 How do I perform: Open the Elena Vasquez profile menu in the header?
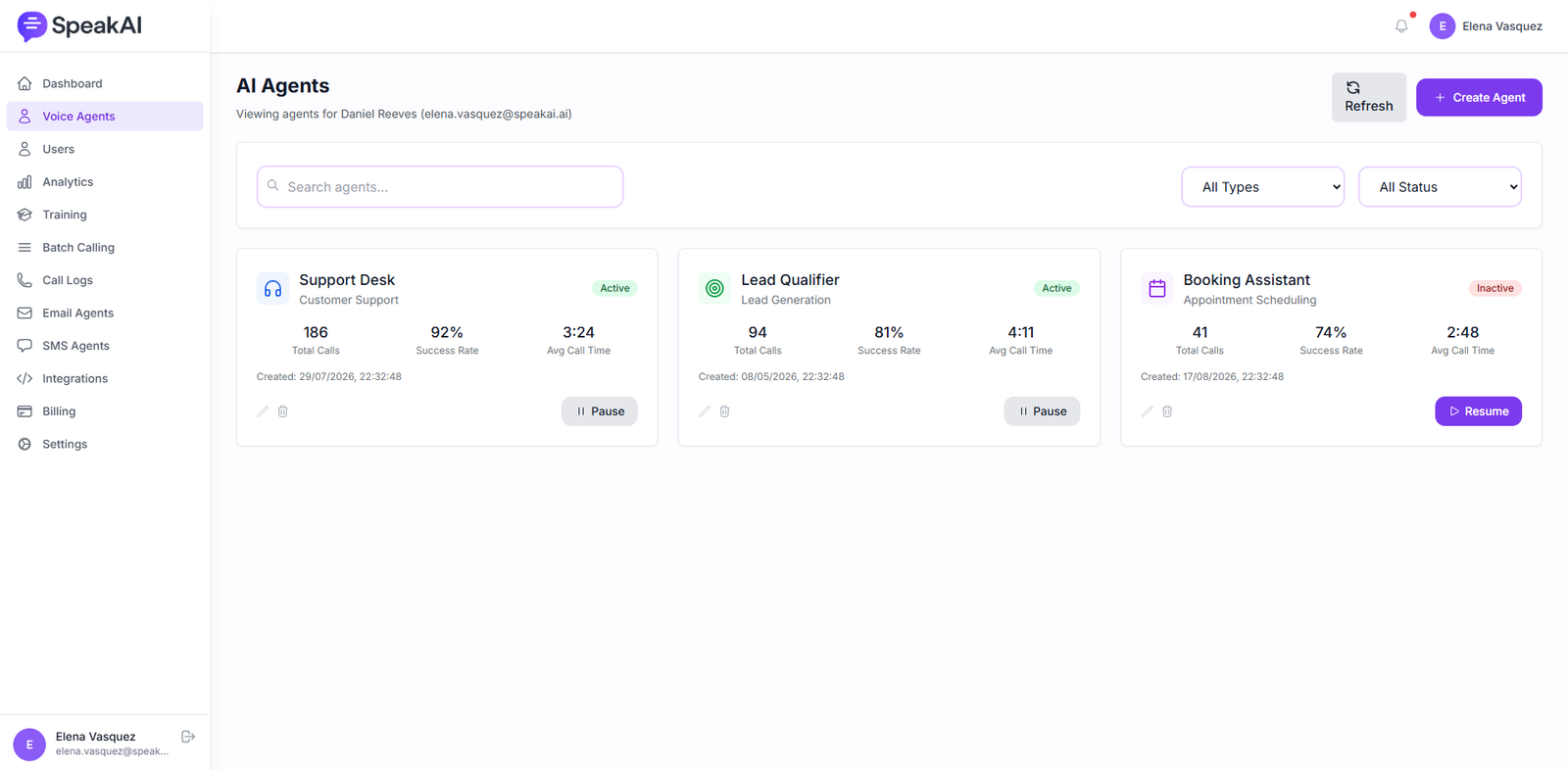coord(1486,26)
